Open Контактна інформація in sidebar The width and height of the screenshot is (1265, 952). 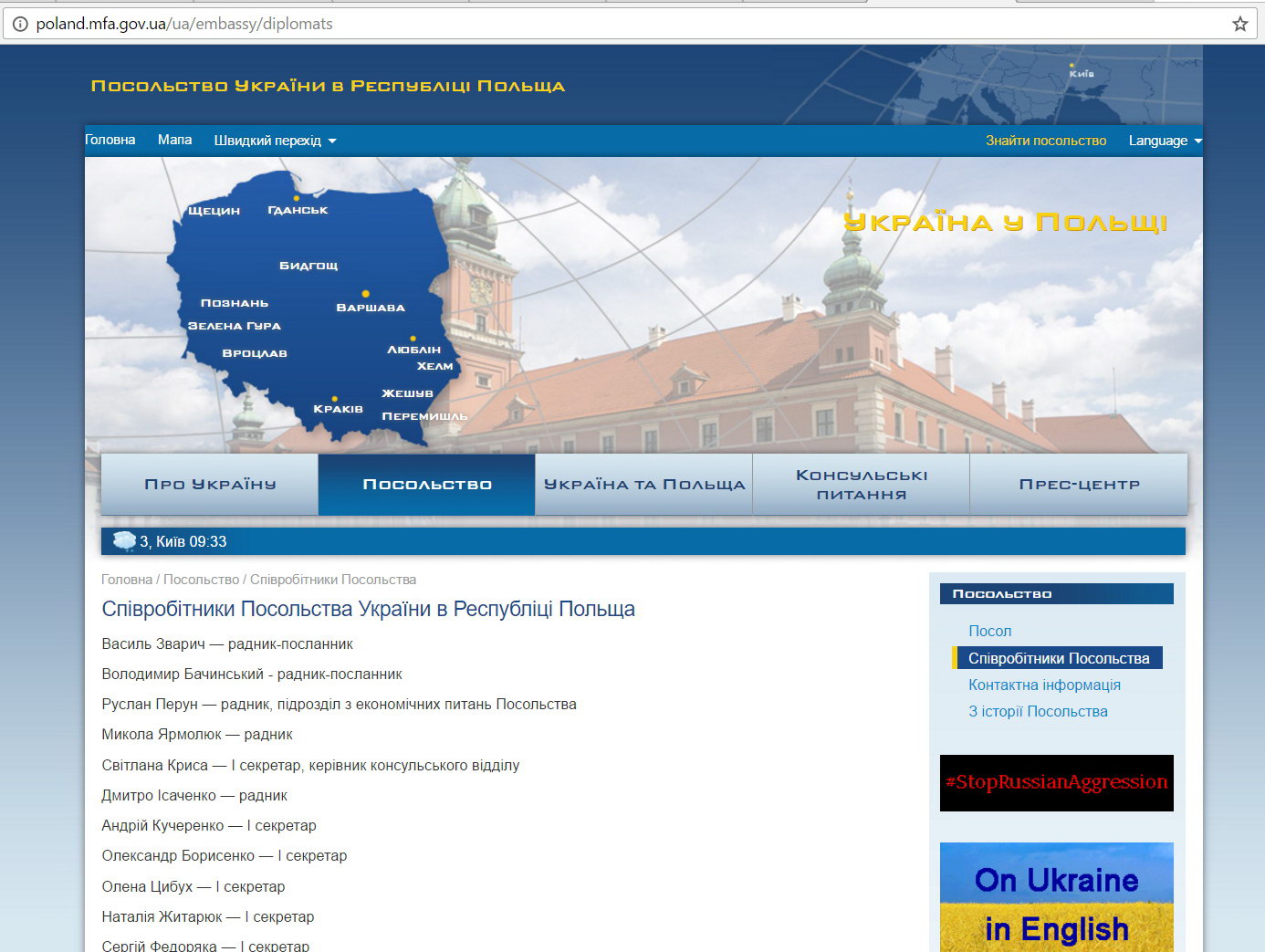click(1044, 685)
